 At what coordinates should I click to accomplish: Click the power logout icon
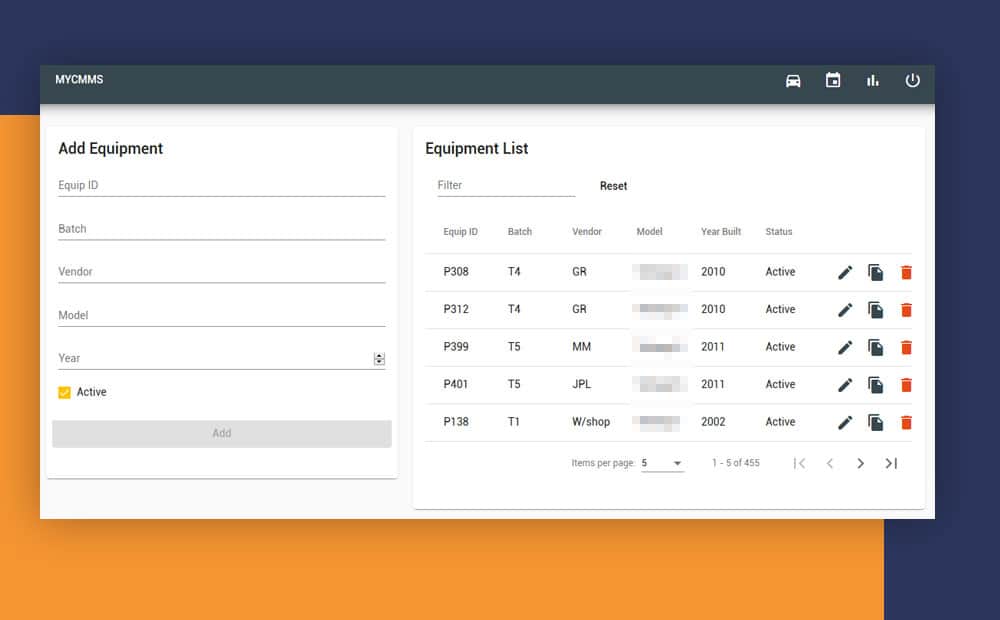tap(913, 80)
